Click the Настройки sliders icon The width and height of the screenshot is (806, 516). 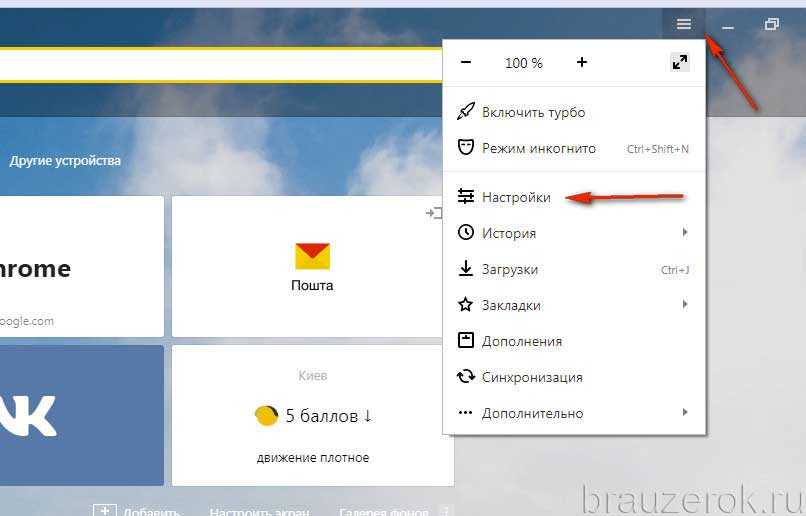pyautogui.click(x=466, y=196)
